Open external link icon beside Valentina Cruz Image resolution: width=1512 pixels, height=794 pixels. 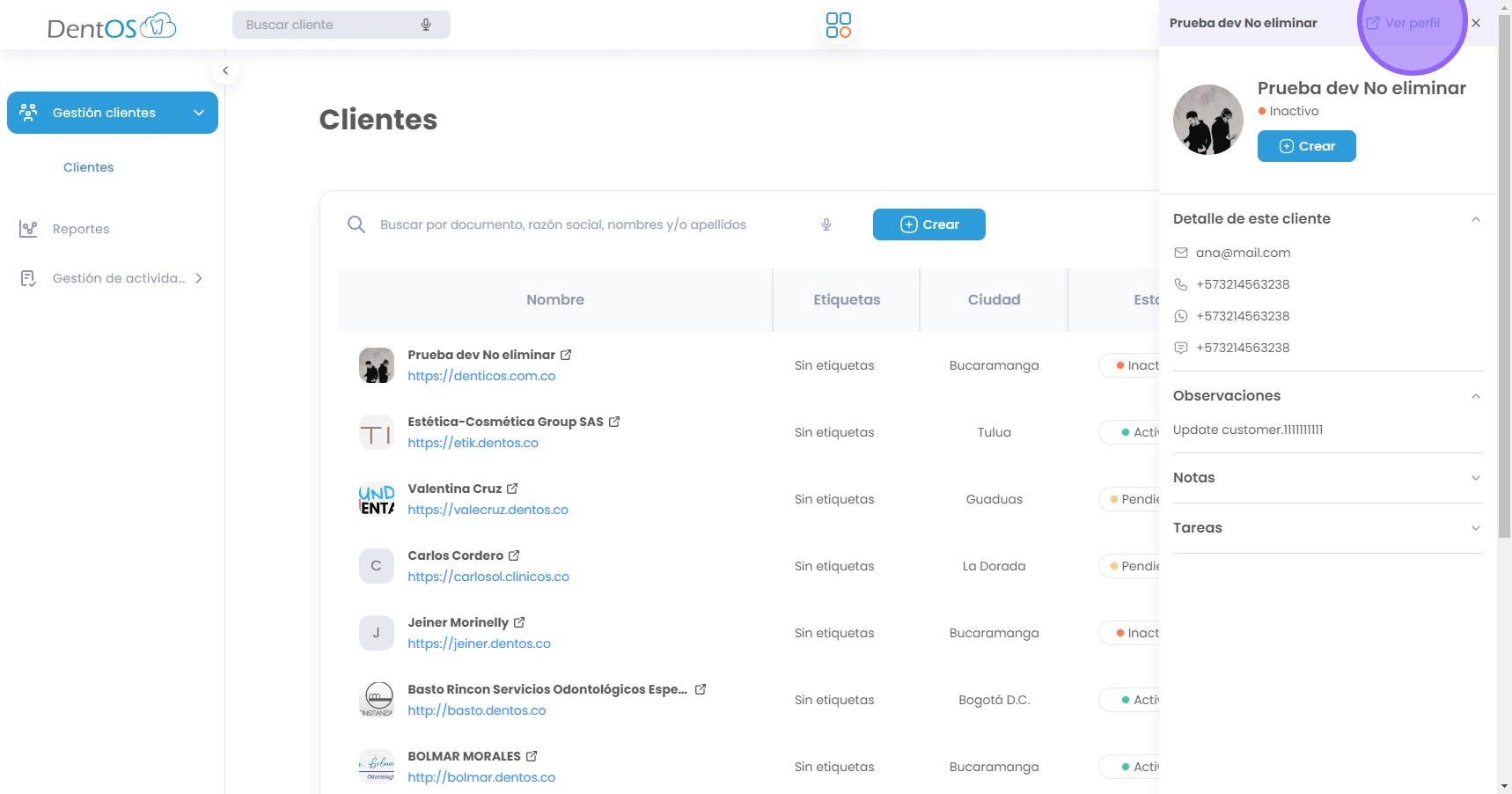512,489
